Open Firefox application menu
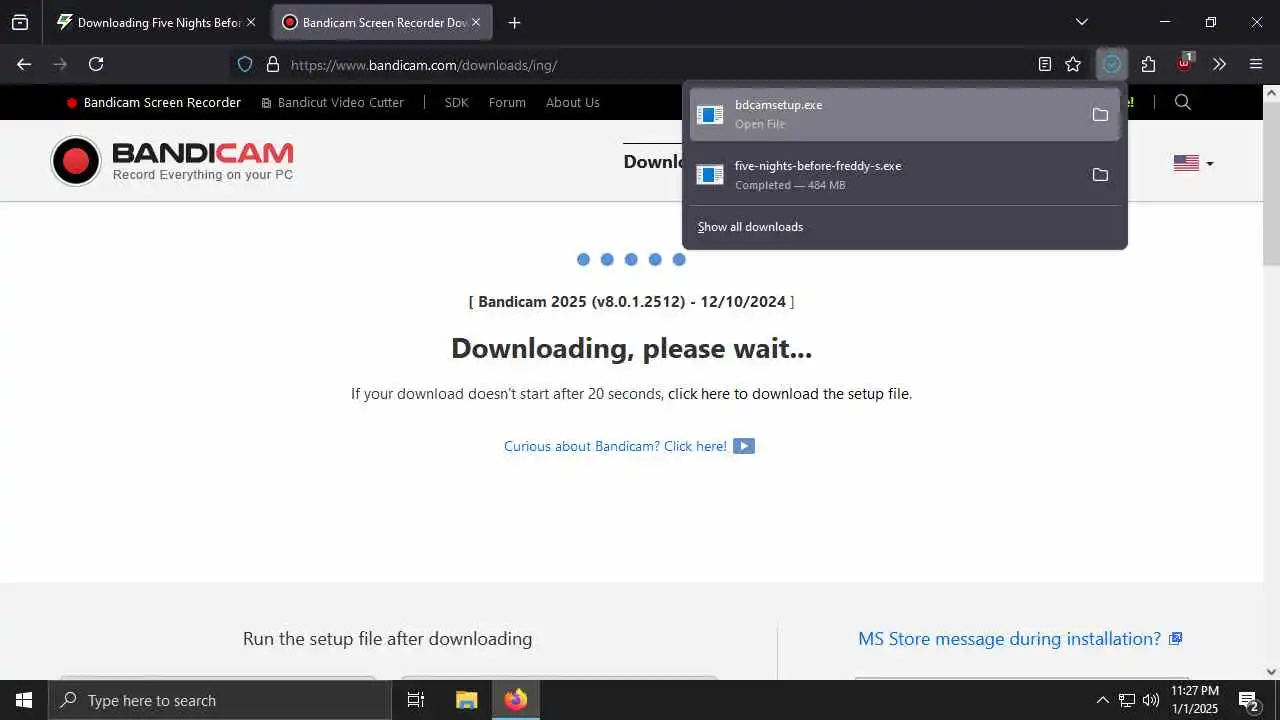The width and height of the screenshot is (1280, 720). click(1256, 64)
